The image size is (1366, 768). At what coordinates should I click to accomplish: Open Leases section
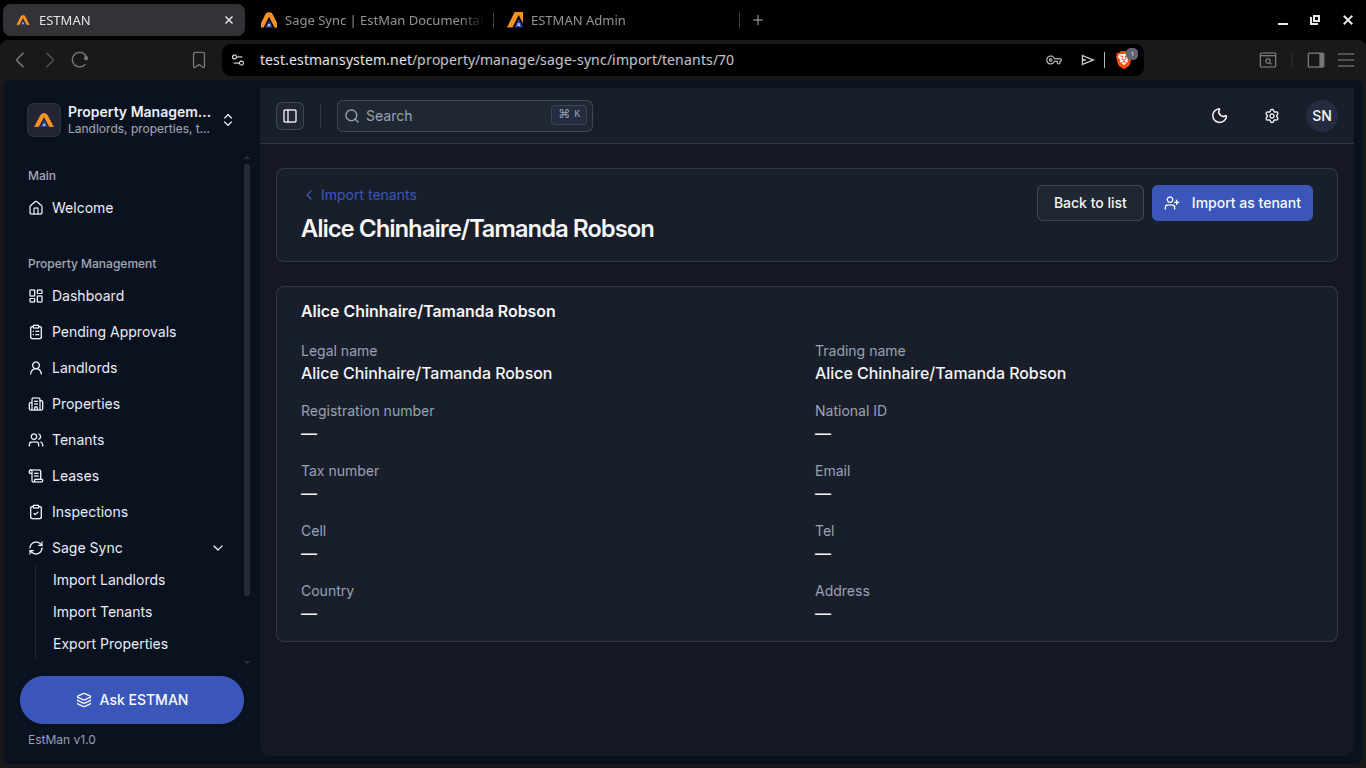click(x=75, y=476)
